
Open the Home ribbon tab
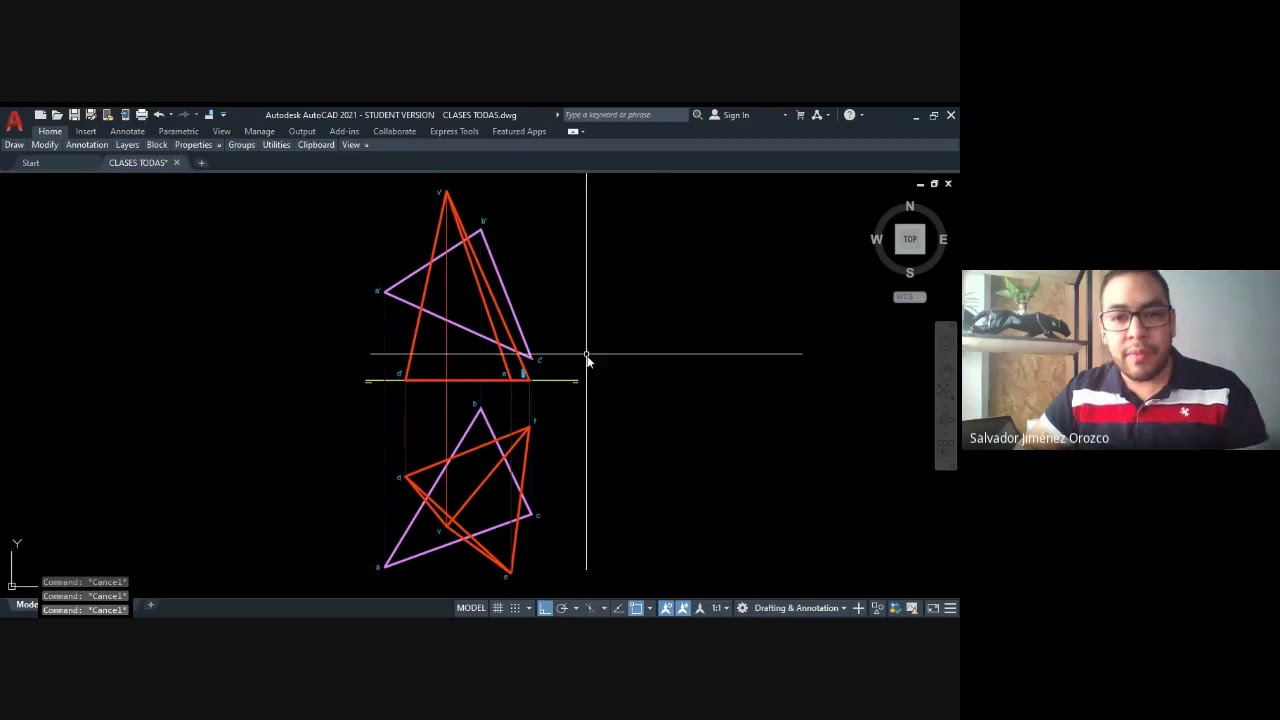pyautogui.click(x=50, y=131)
